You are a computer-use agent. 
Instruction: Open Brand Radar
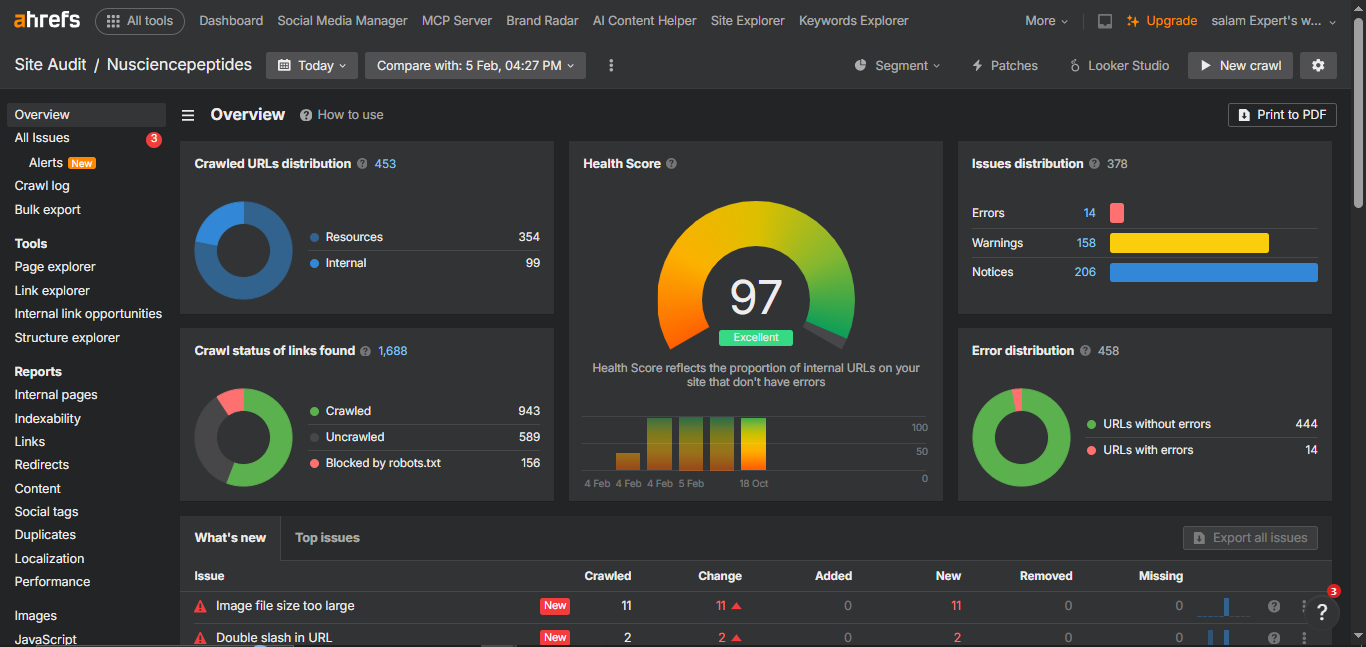coord(542,21)
